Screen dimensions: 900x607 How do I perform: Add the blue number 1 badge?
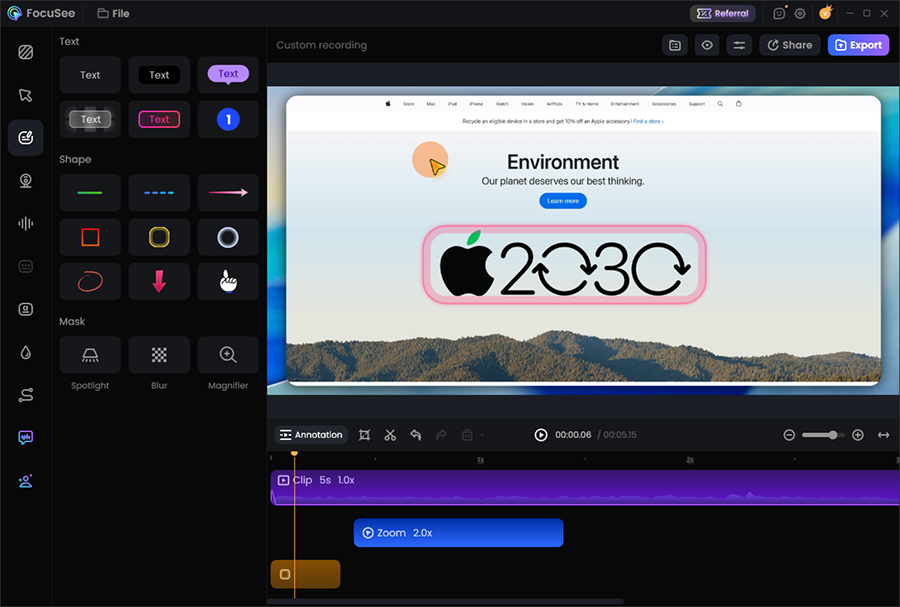point(228,119)
